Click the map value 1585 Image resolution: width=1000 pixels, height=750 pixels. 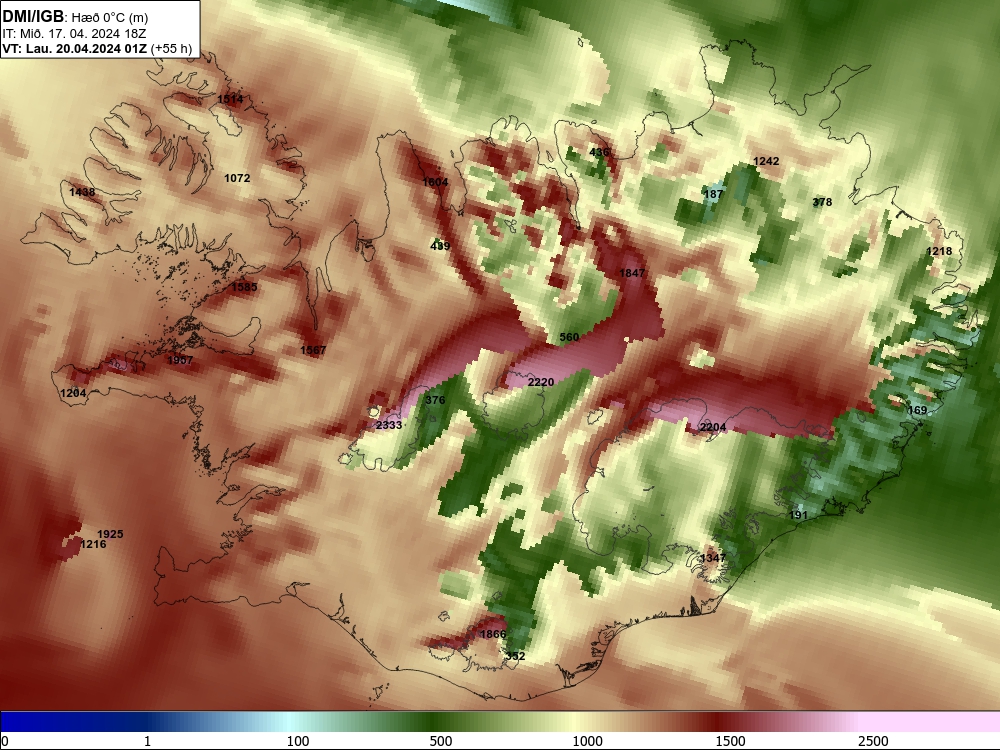click(x=244, y=287)
